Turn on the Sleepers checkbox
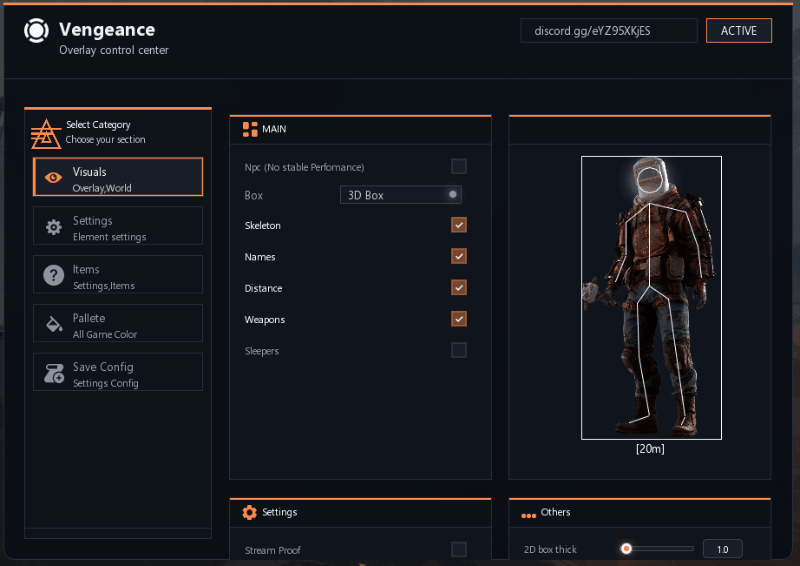Viewport: 800px width, 566px height. click(x=459, y=350)
